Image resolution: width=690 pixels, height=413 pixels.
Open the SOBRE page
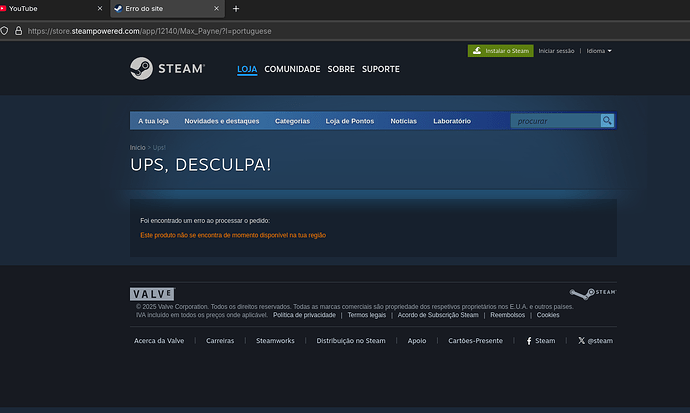tap(341, 69)
